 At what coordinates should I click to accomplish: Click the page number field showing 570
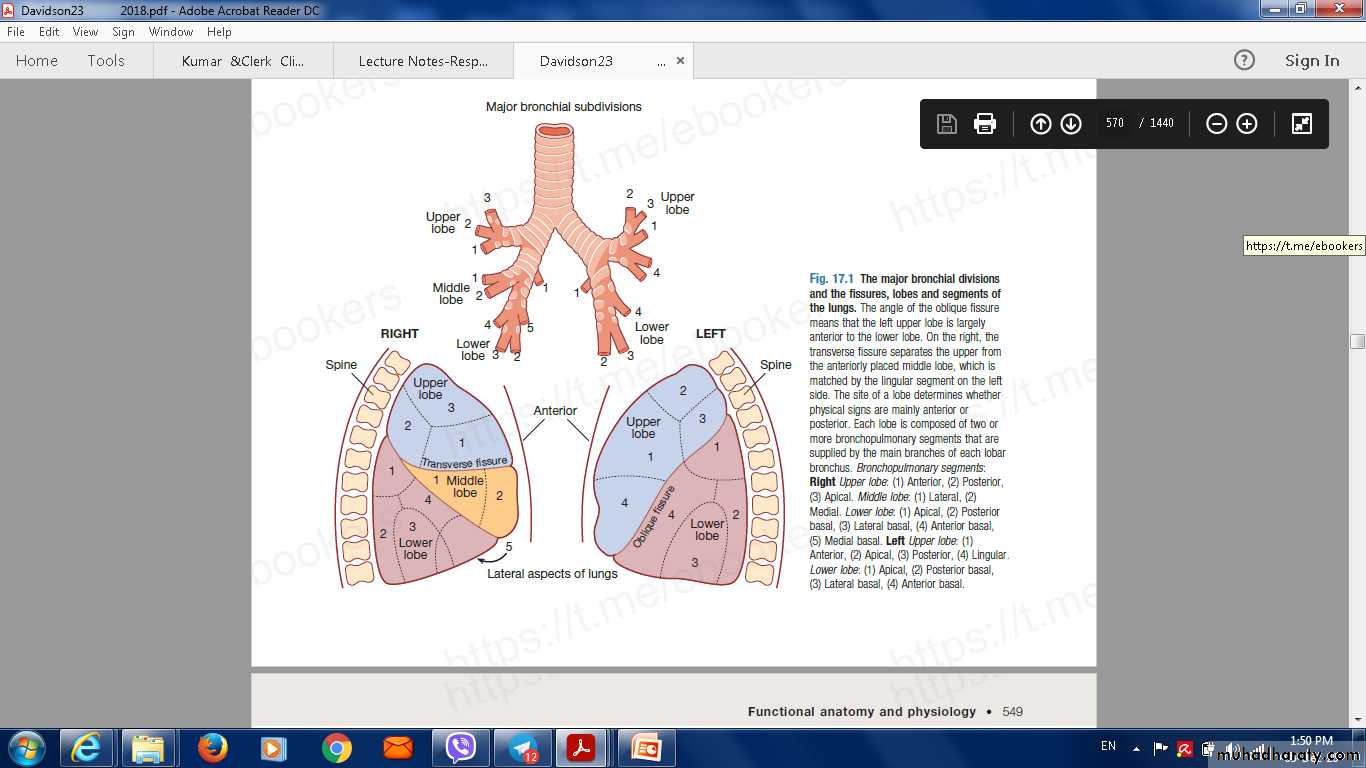[1115, 124]
